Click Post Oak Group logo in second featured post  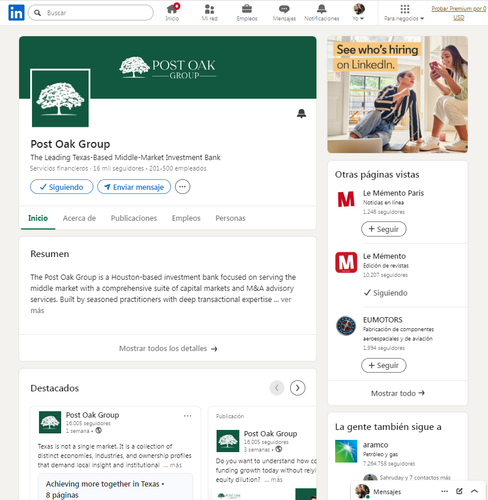click(228, 441)
